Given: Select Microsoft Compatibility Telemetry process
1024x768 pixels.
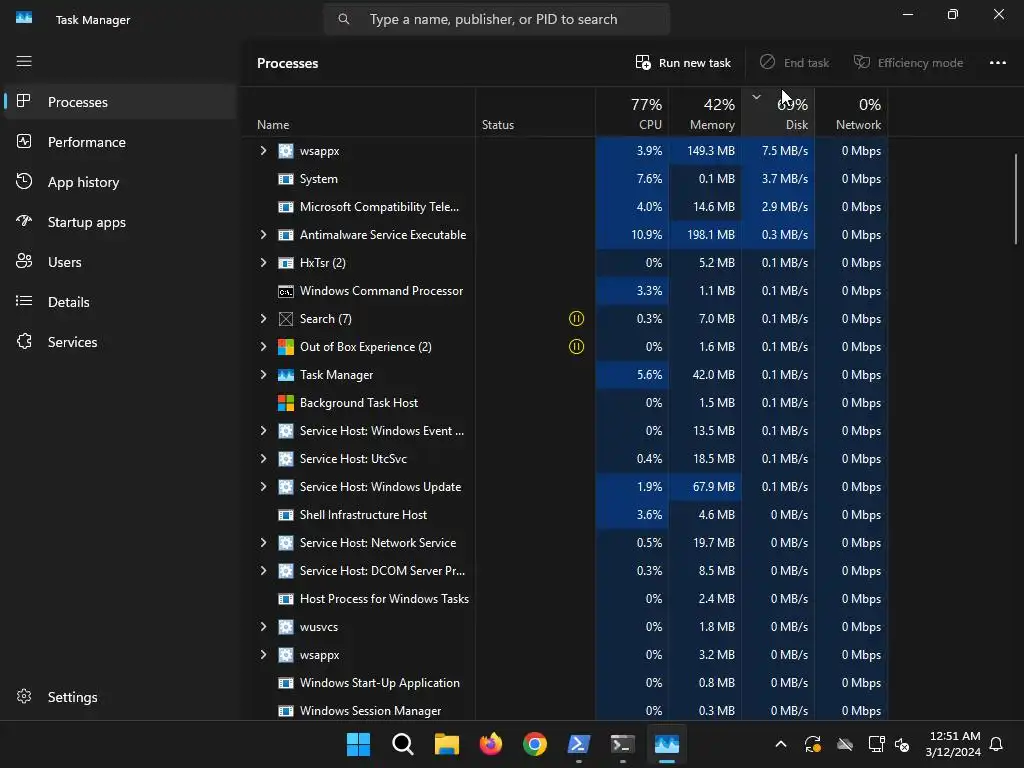Looking at the screenshot, I should [x=566, y=207].
